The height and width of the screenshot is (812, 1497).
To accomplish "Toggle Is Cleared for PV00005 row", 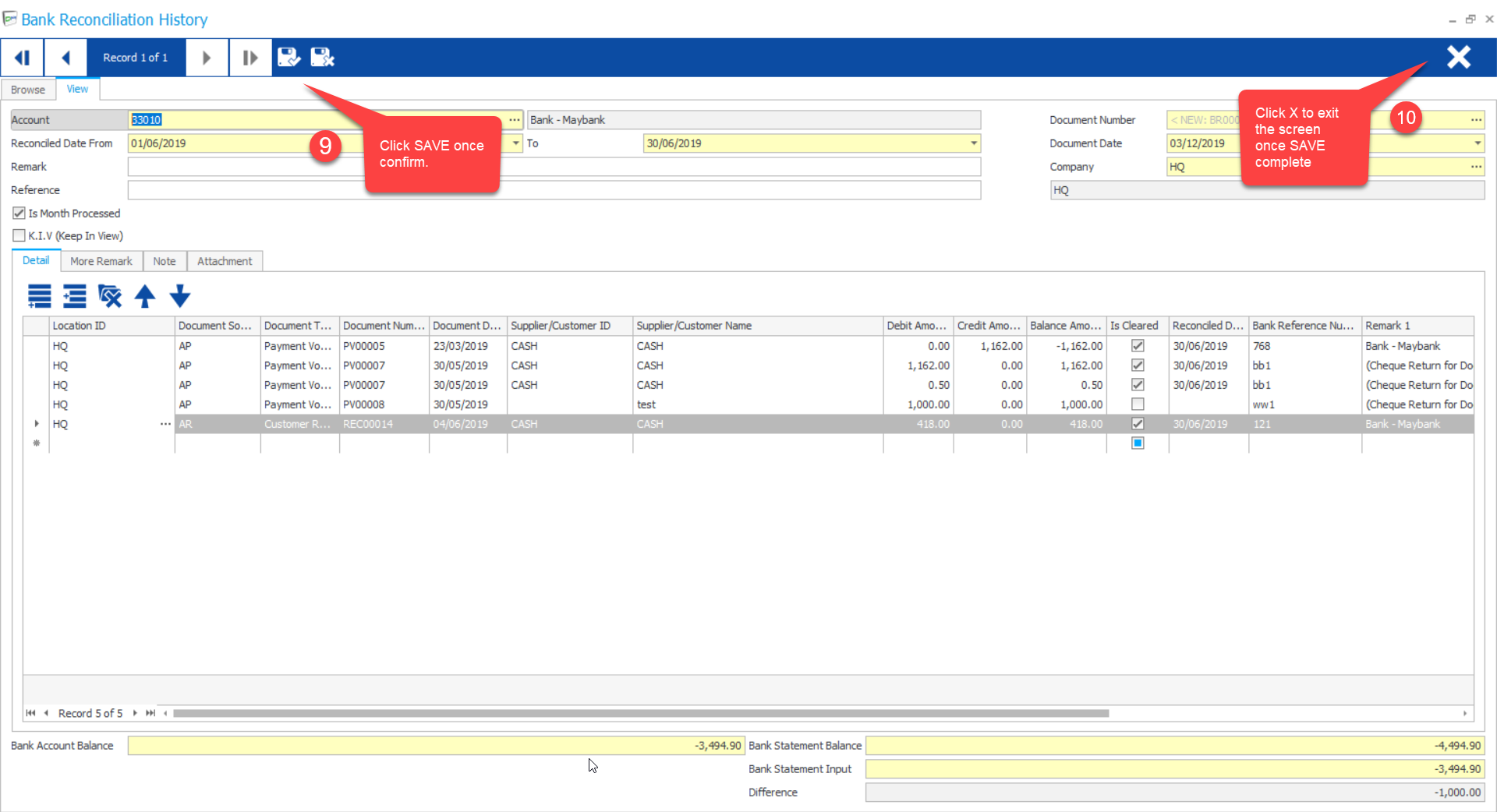I will click(x=1138, y=346).
